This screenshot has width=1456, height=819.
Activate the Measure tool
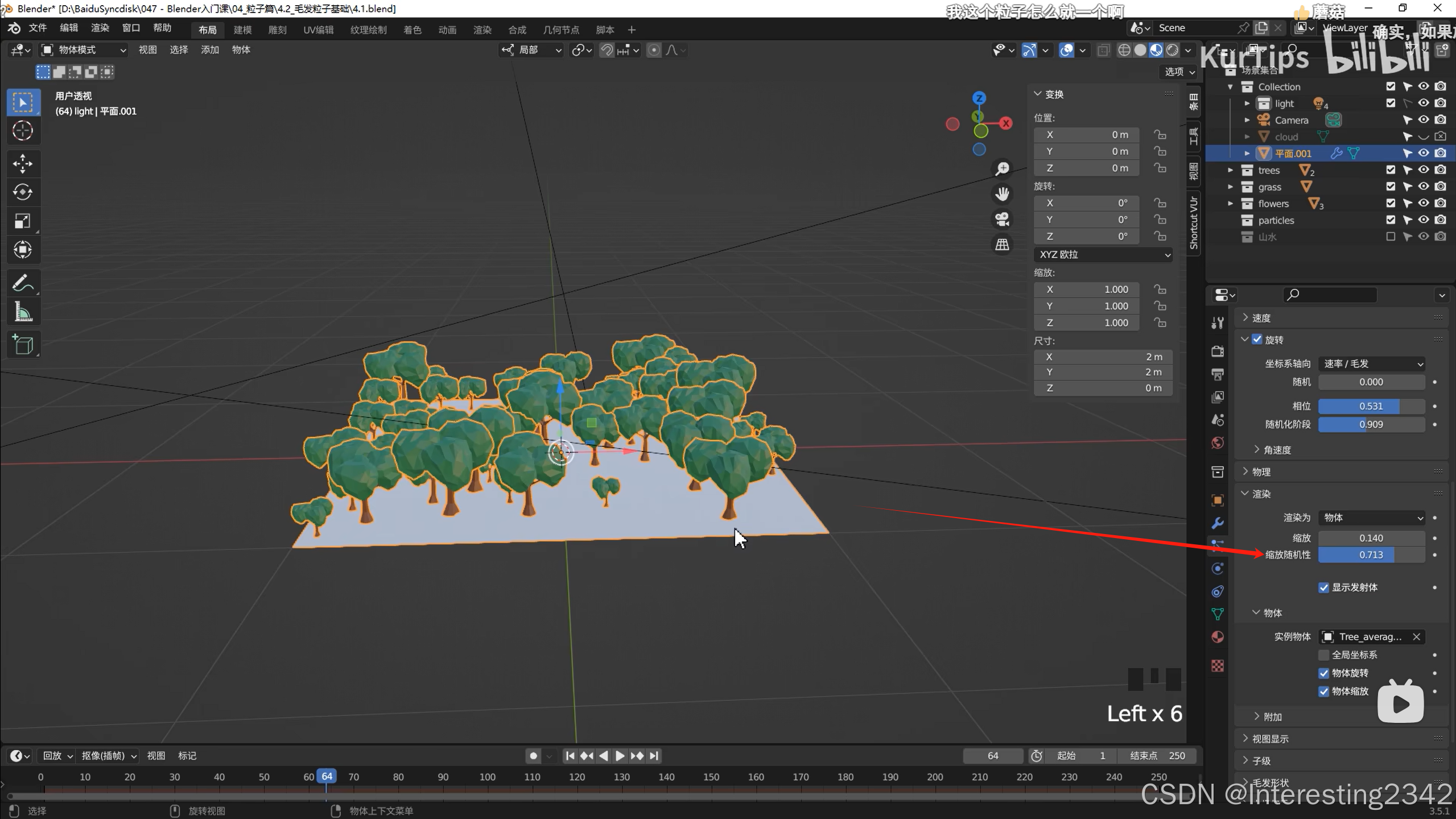[x=23, y=312]
